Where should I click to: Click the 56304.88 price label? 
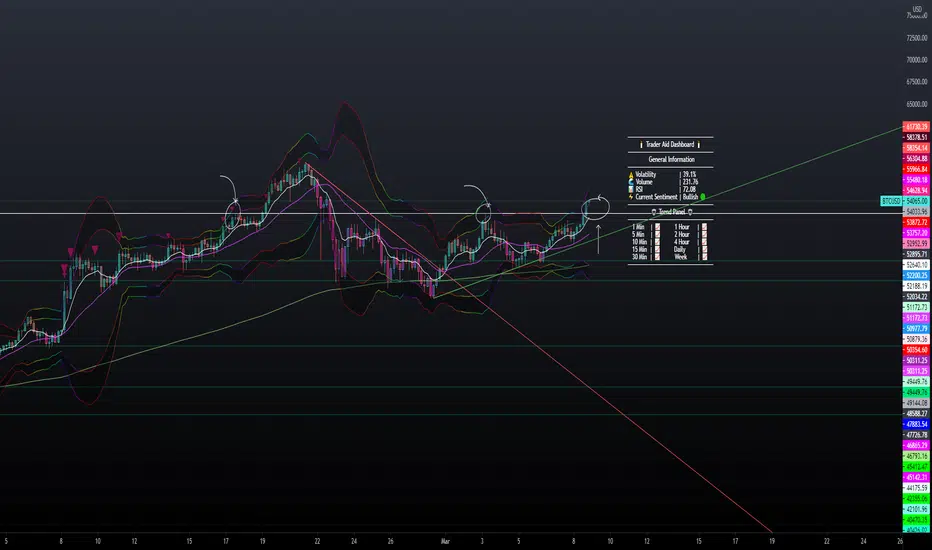pos(916,159)
